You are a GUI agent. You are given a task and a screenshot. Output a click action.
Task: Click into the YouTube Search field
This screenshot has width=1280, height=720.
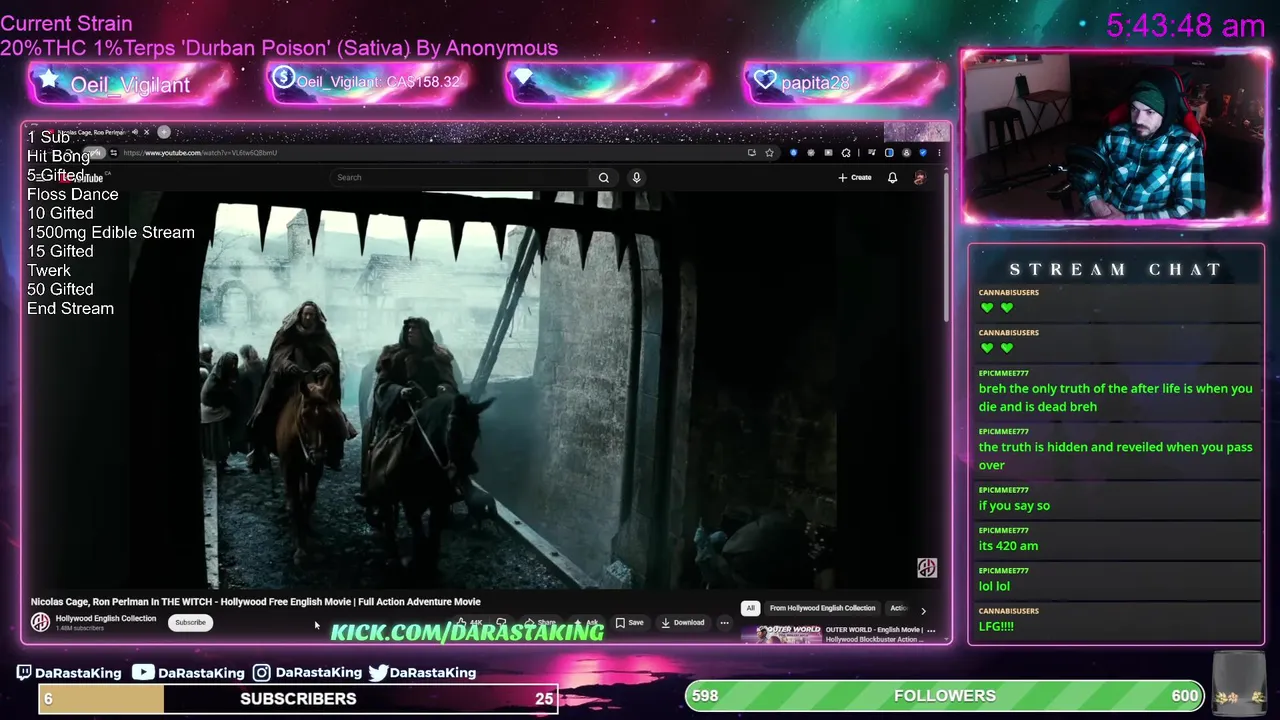pyautogui.click(x=460, y=178)
